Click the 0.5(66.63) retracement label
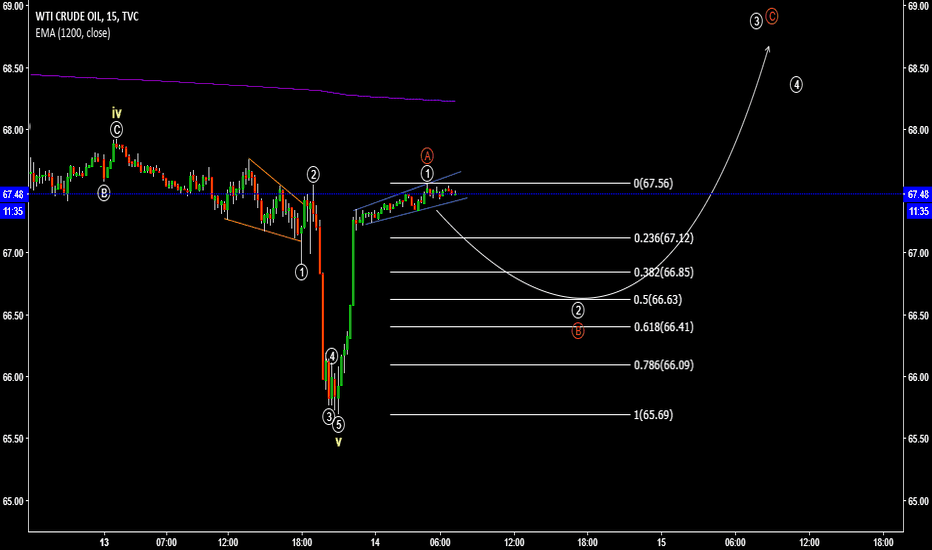The height and width of the screenshot is (550, 932). pos(657,300)
